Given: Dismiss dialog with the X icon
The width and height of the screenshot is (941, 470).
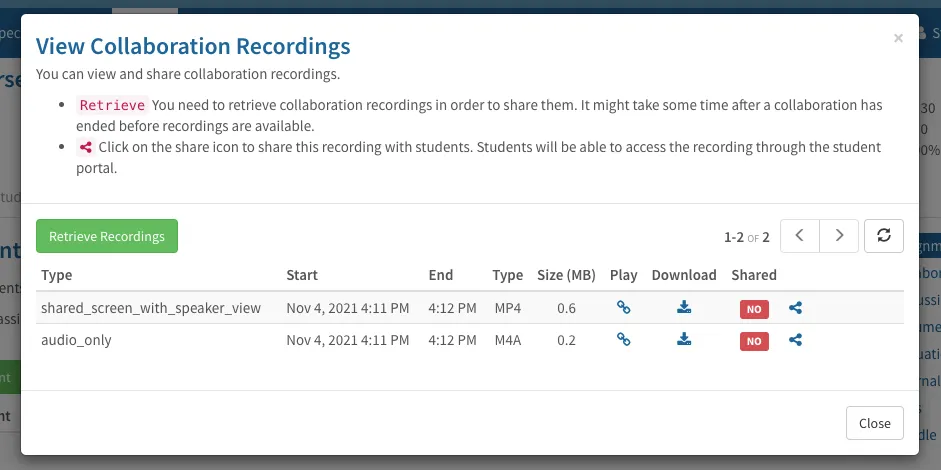Looking at the screenshot, I should click(898, 38).
